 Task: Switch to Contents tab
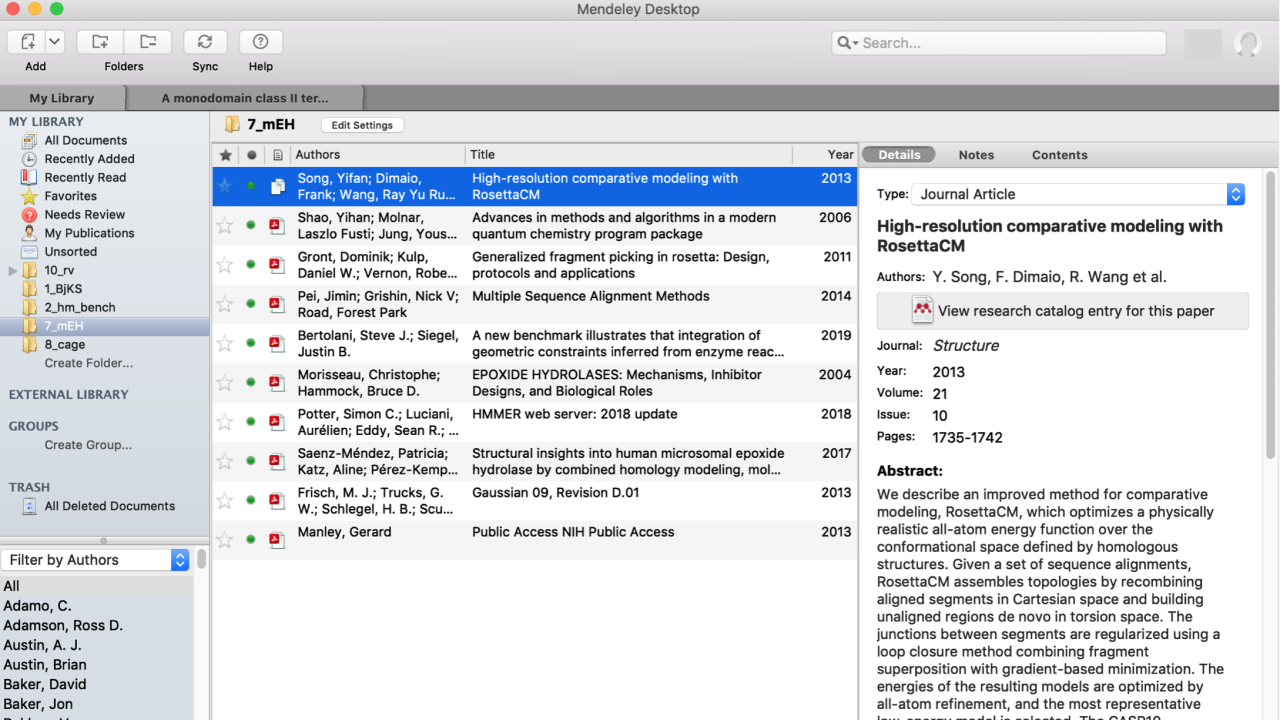1059,155
